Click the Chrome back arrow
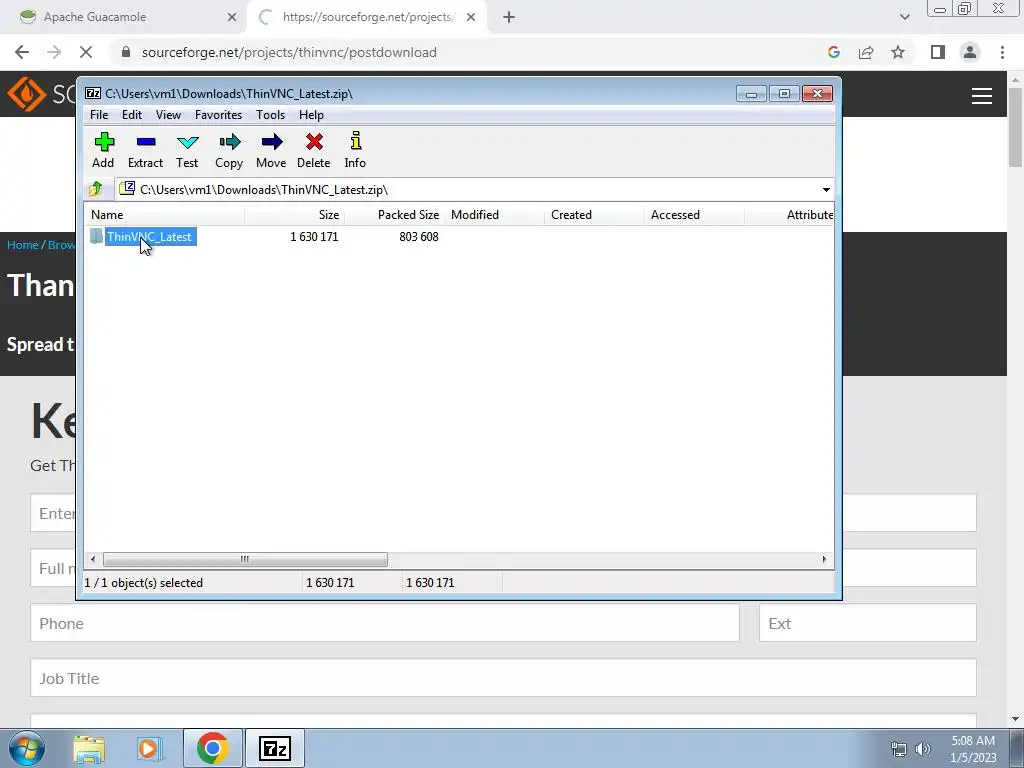1024x768 pixels. click(22, 52)
